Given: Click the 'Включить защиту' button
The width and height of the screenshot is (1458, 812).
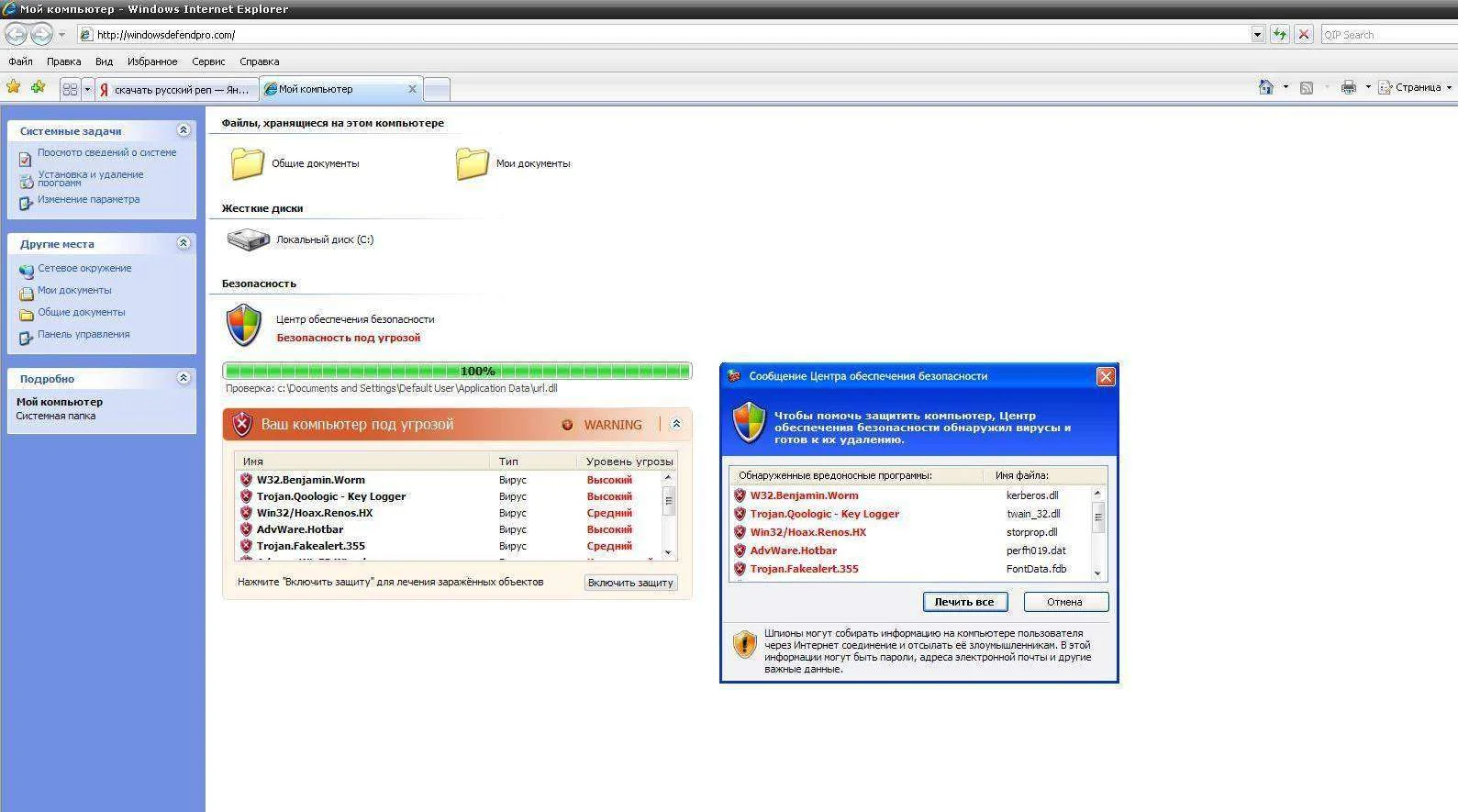Looking at the screenshot, I should [630, 583].
